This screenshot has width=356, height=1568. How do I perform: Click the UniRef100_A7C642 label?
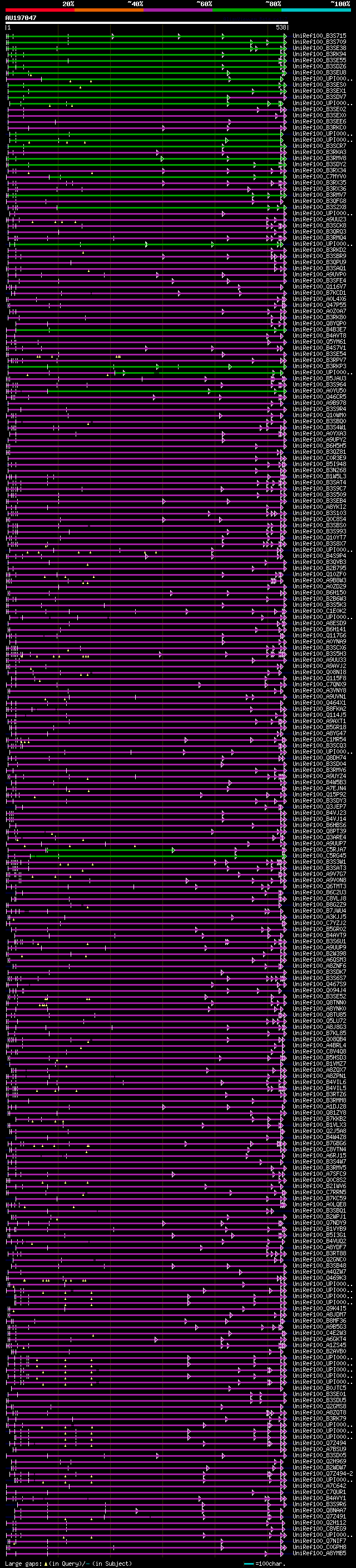319,1485
